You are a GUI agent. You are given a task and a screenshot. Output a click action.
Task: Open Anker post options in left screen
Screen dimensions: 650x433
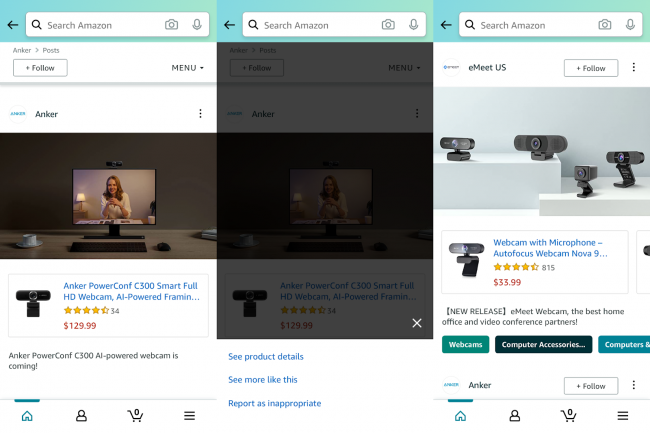point(200,114)
